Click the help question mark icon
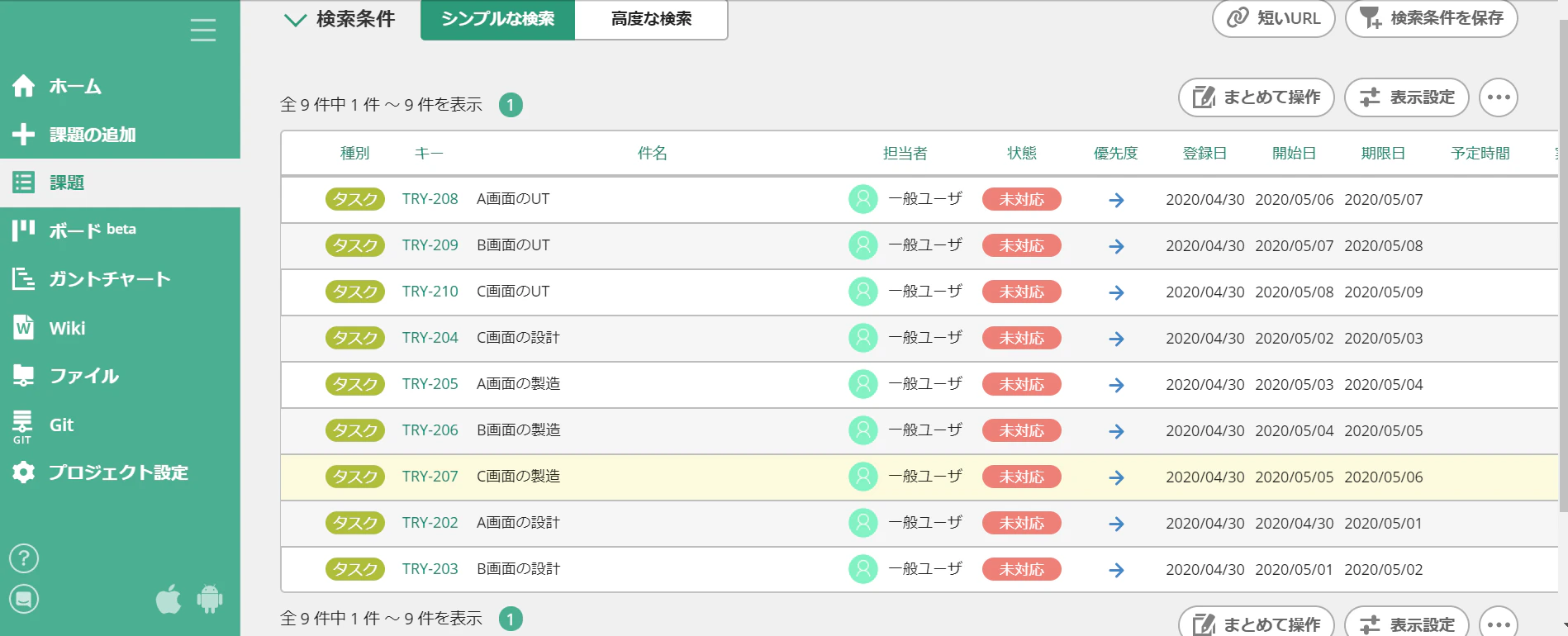The width and height of the screenshot is (1568, 636). pyautogui.click(x=24, y=558)
